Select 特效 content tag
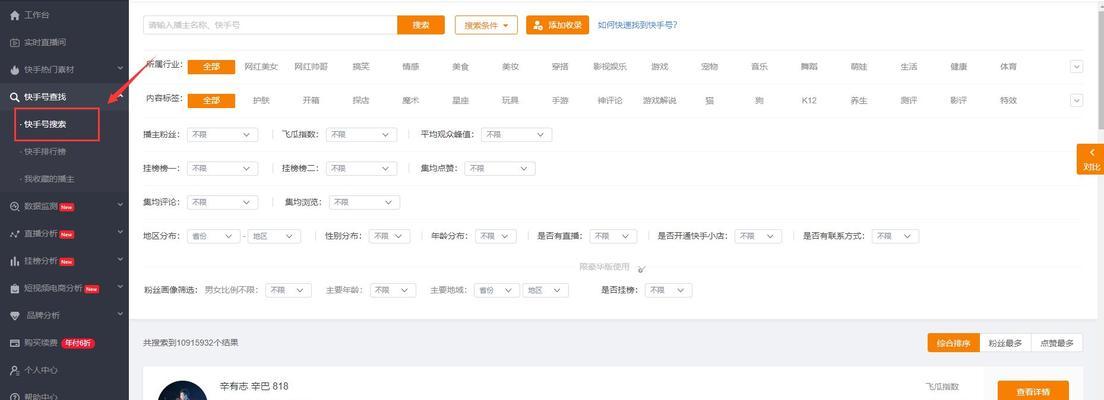Viewport: 1104px width, 400px height. click(1008, 101)
